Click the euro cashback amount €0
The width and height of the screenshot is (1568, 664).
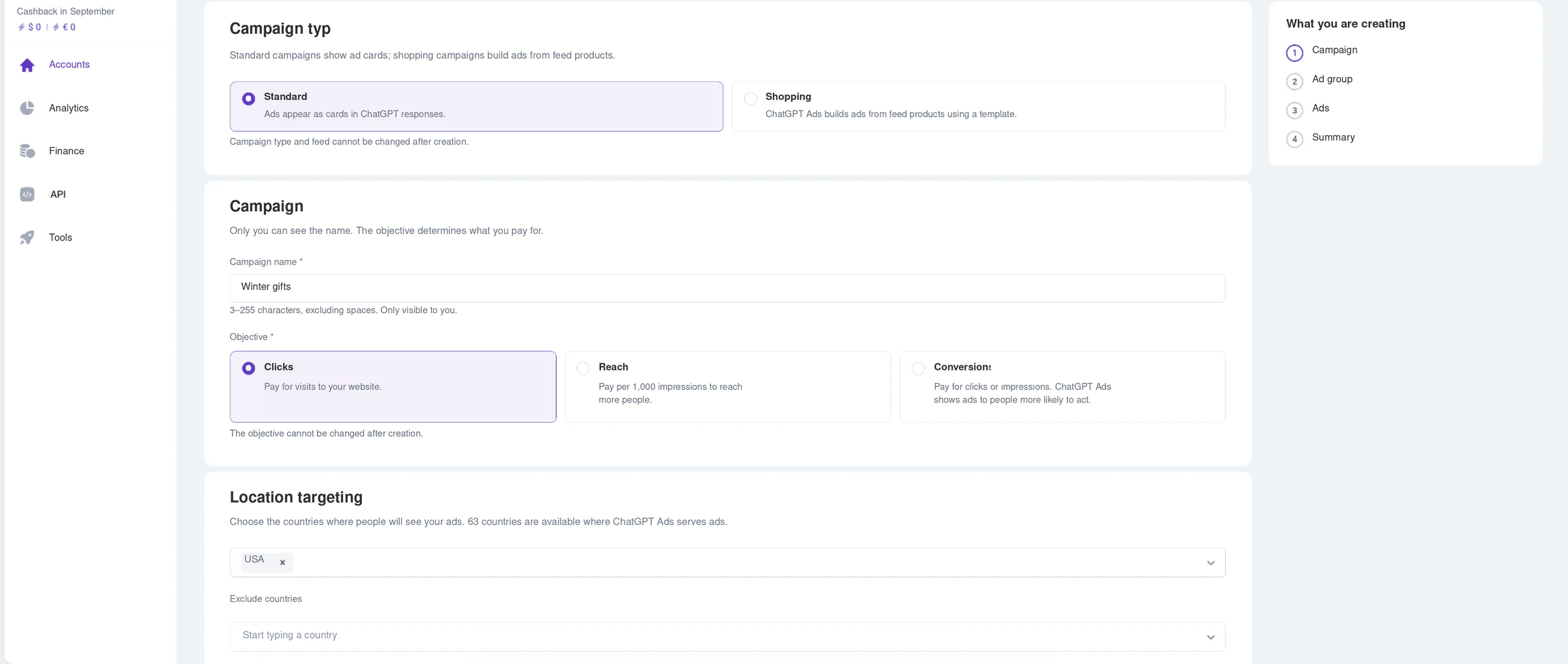tap(65, 27)
